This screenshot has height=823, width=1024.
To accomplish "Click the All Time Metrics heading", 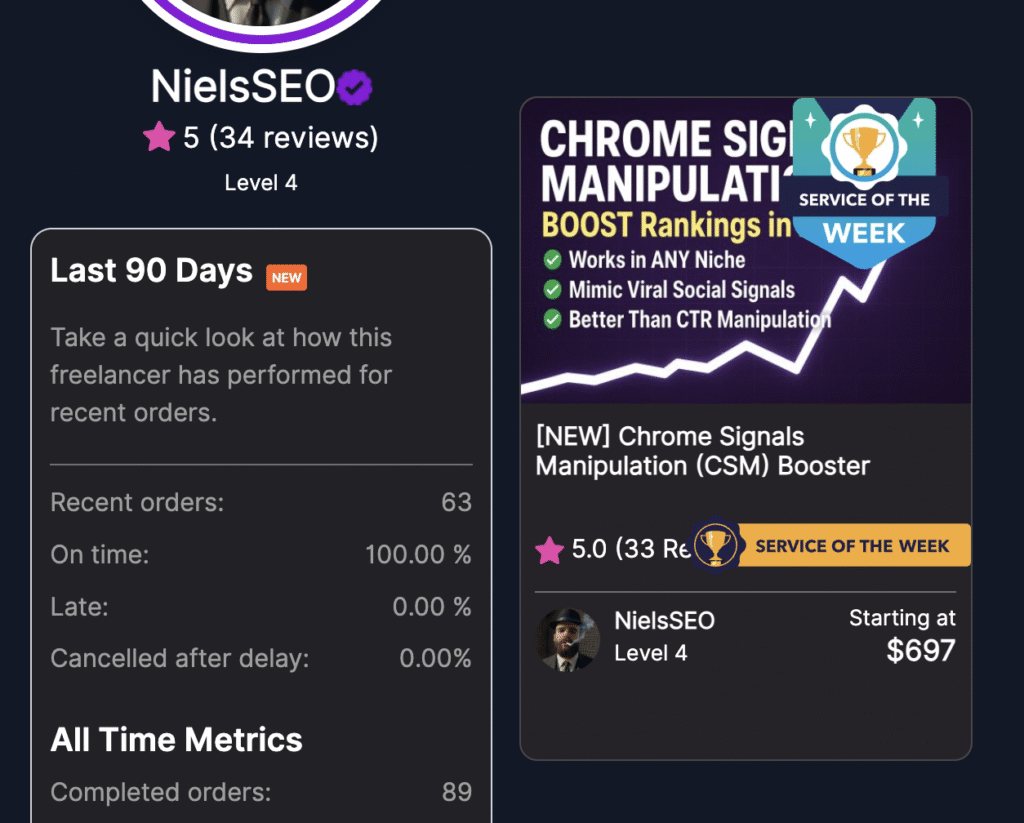I will (177, 740).
